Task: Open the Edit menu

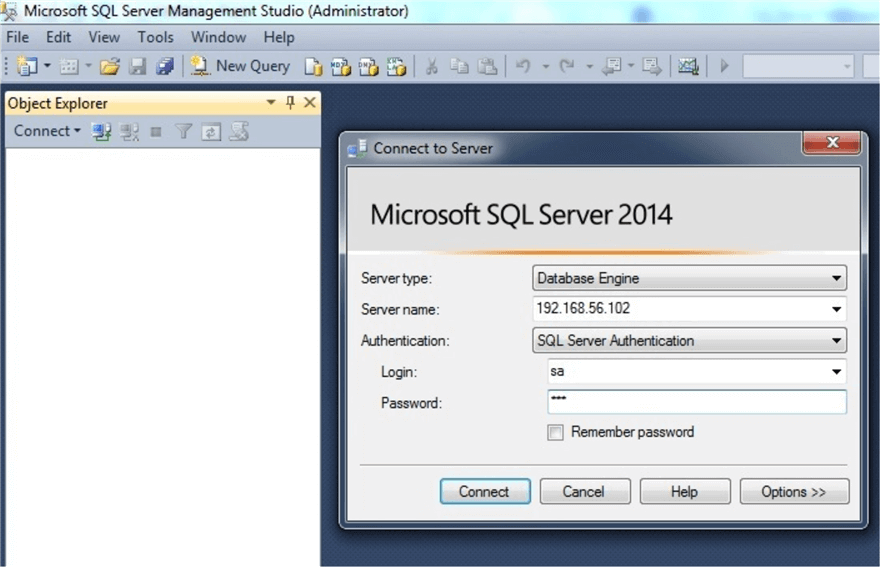Action: click(x=58, y=37)
